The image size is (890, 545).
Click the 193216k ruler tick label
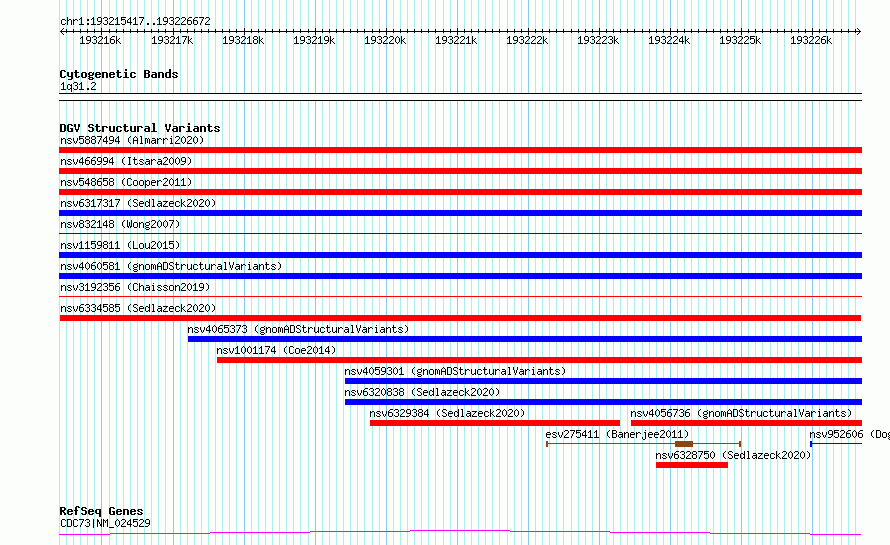(x=100, y=40)
